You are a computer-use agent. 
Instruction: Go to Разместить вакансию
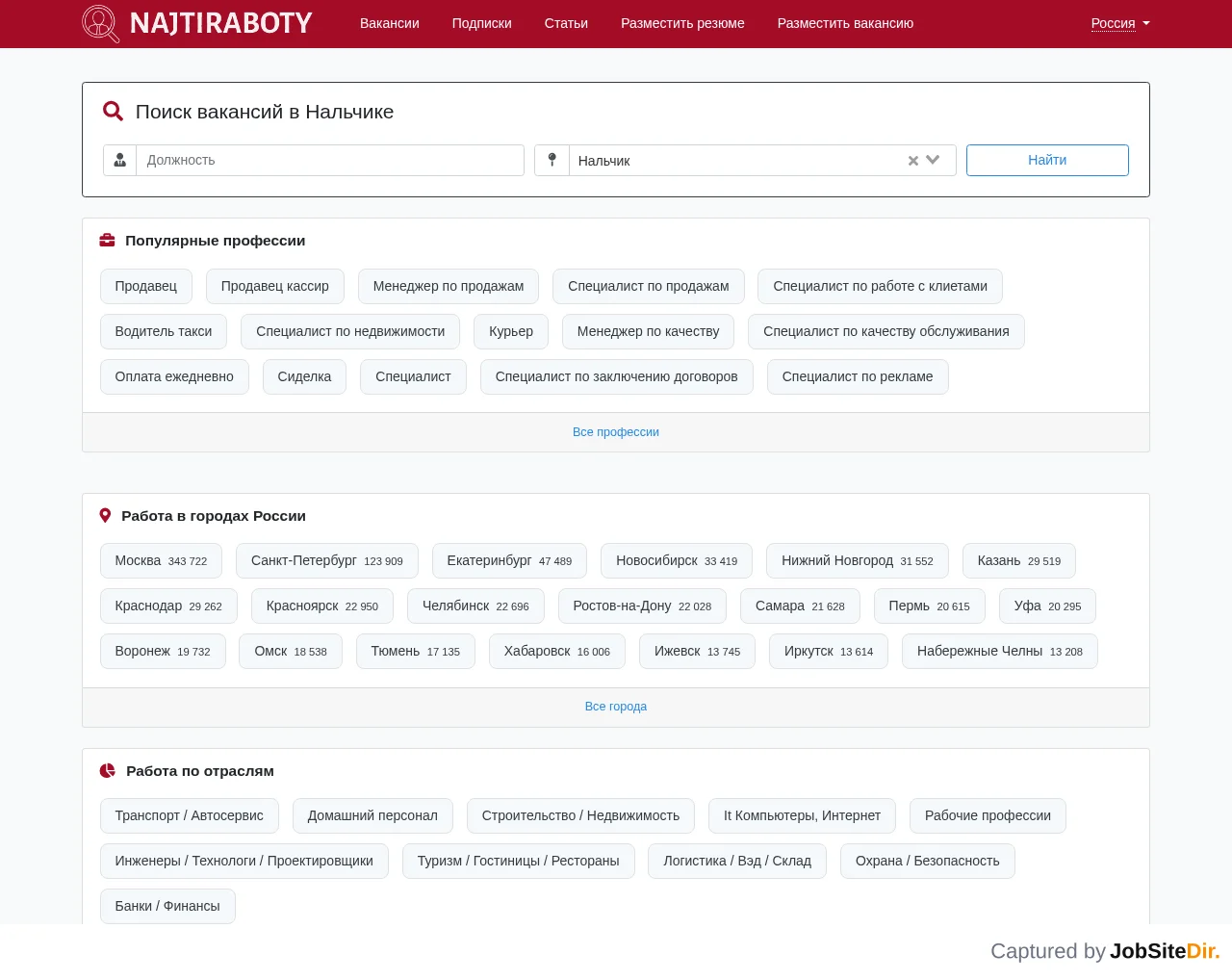[845, 23]
